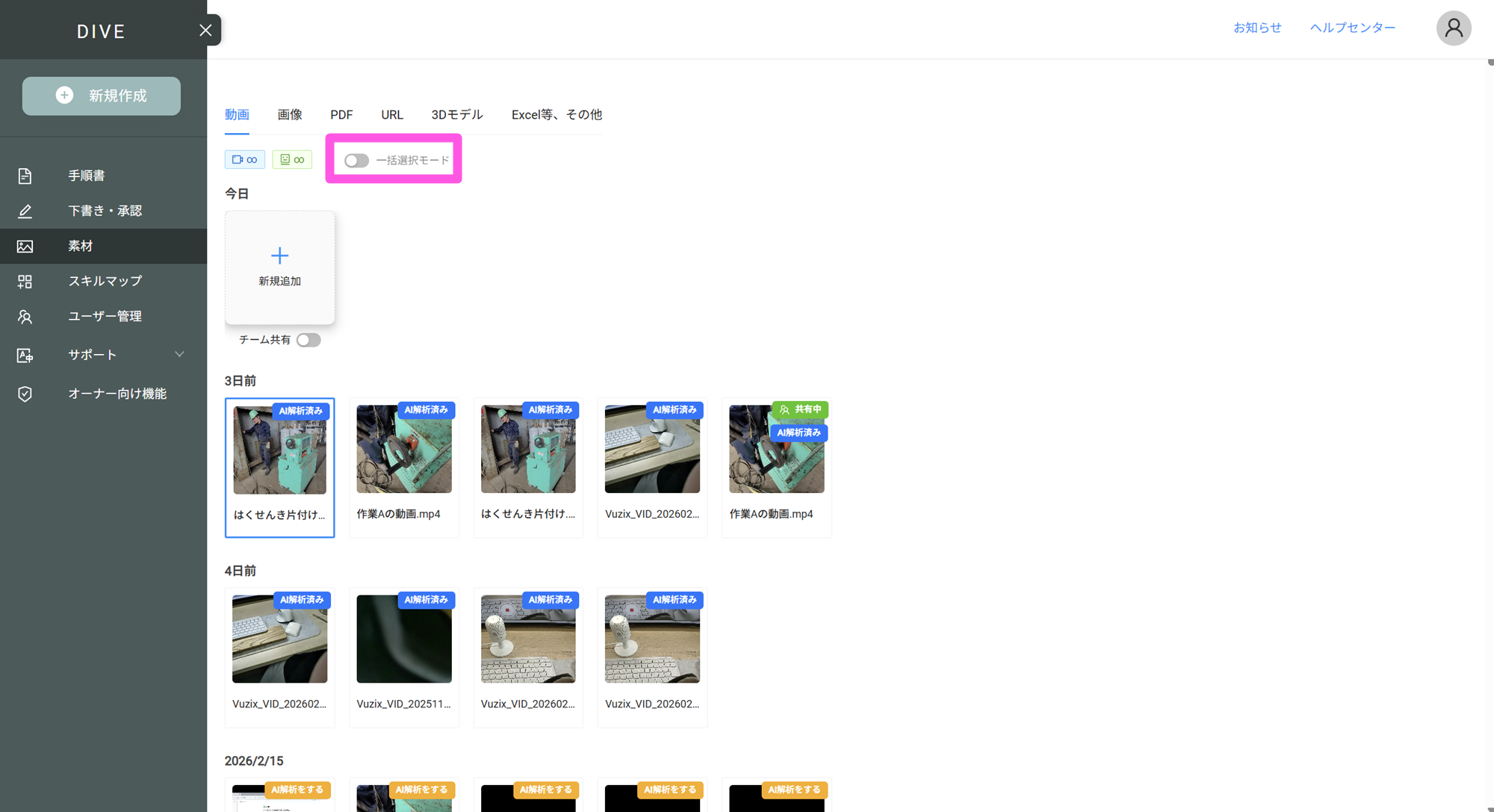This screenshot has height=812, width=1494.
Task: Click the 新規追加 plus card
Action: (279, 267)
